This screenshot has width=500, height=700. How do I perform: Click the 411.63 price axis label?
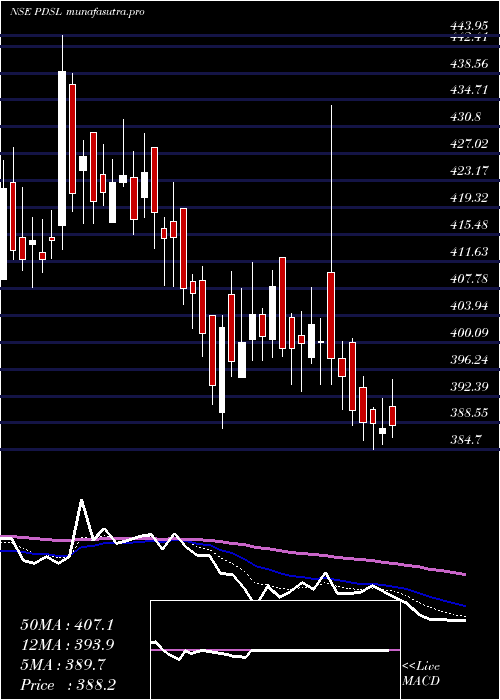pyautogui.click(x=469, y=252)
